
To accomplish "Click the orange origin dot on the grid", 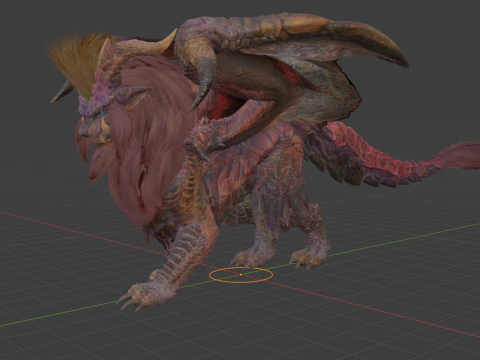I will coord(241,275).
